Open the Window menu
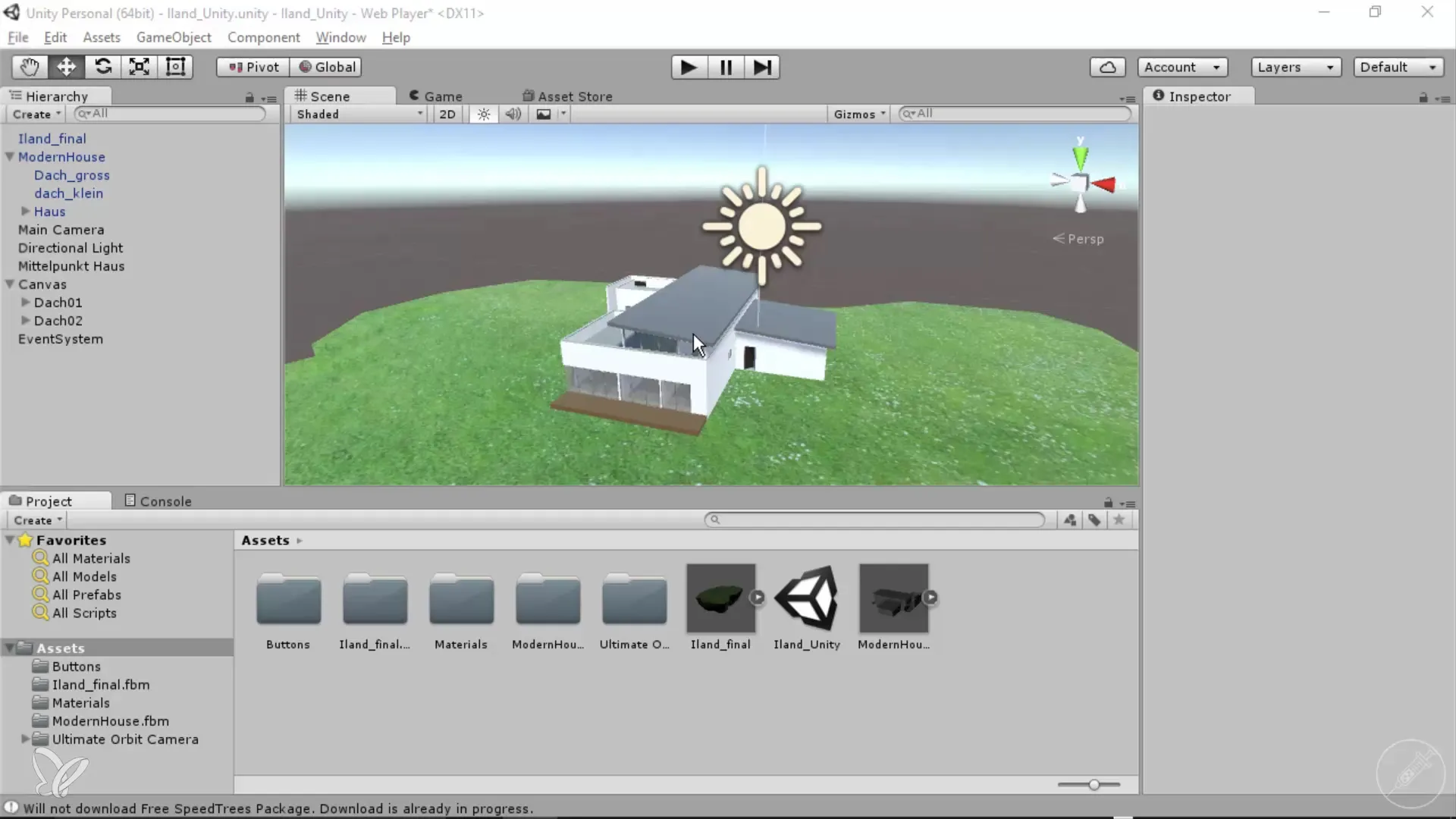The height and width of the screenshot is (819, 1456). tap(340, 37)
